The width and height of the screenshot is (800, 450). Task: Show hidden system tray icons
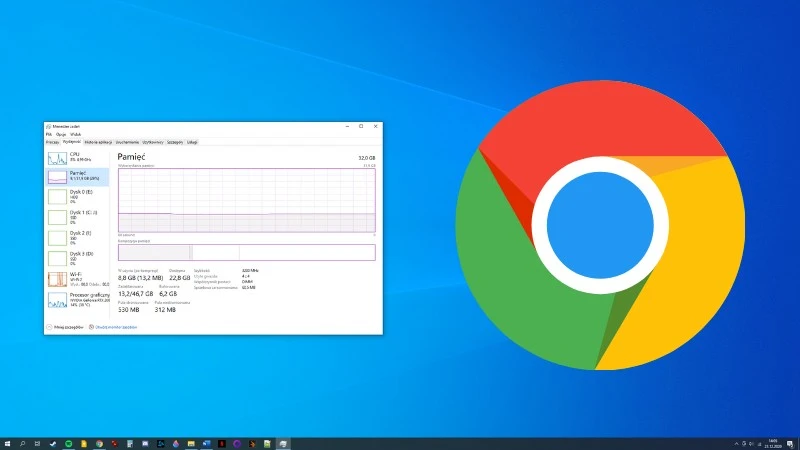(736, 444)
